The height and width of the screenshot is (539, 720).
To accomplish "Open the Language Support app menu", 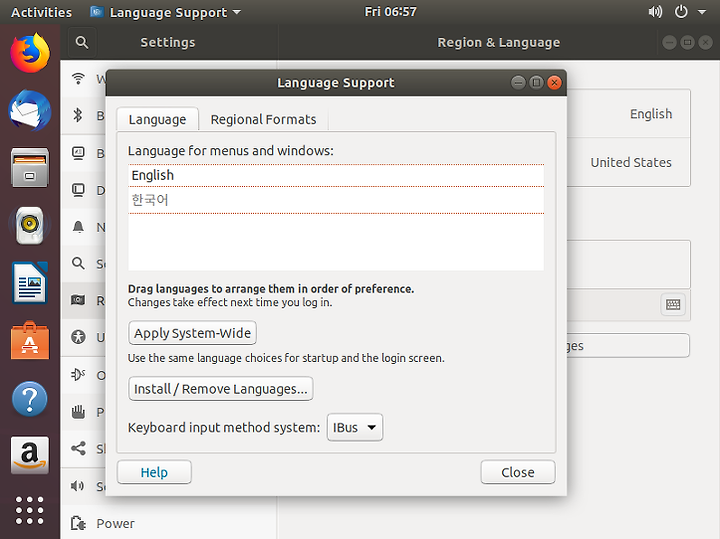I will (166, 12).
